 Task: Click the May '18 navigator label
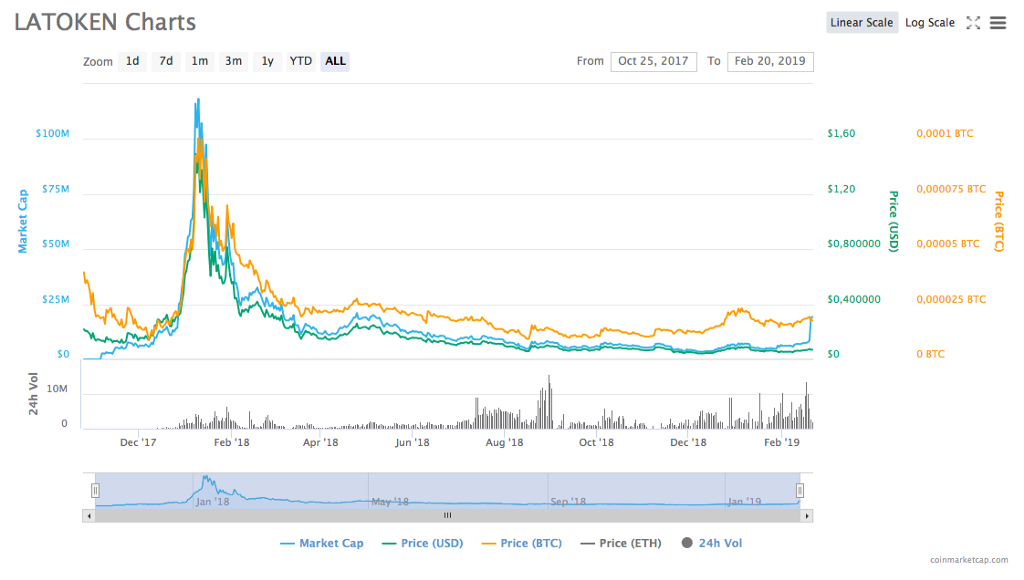[390, 502]
